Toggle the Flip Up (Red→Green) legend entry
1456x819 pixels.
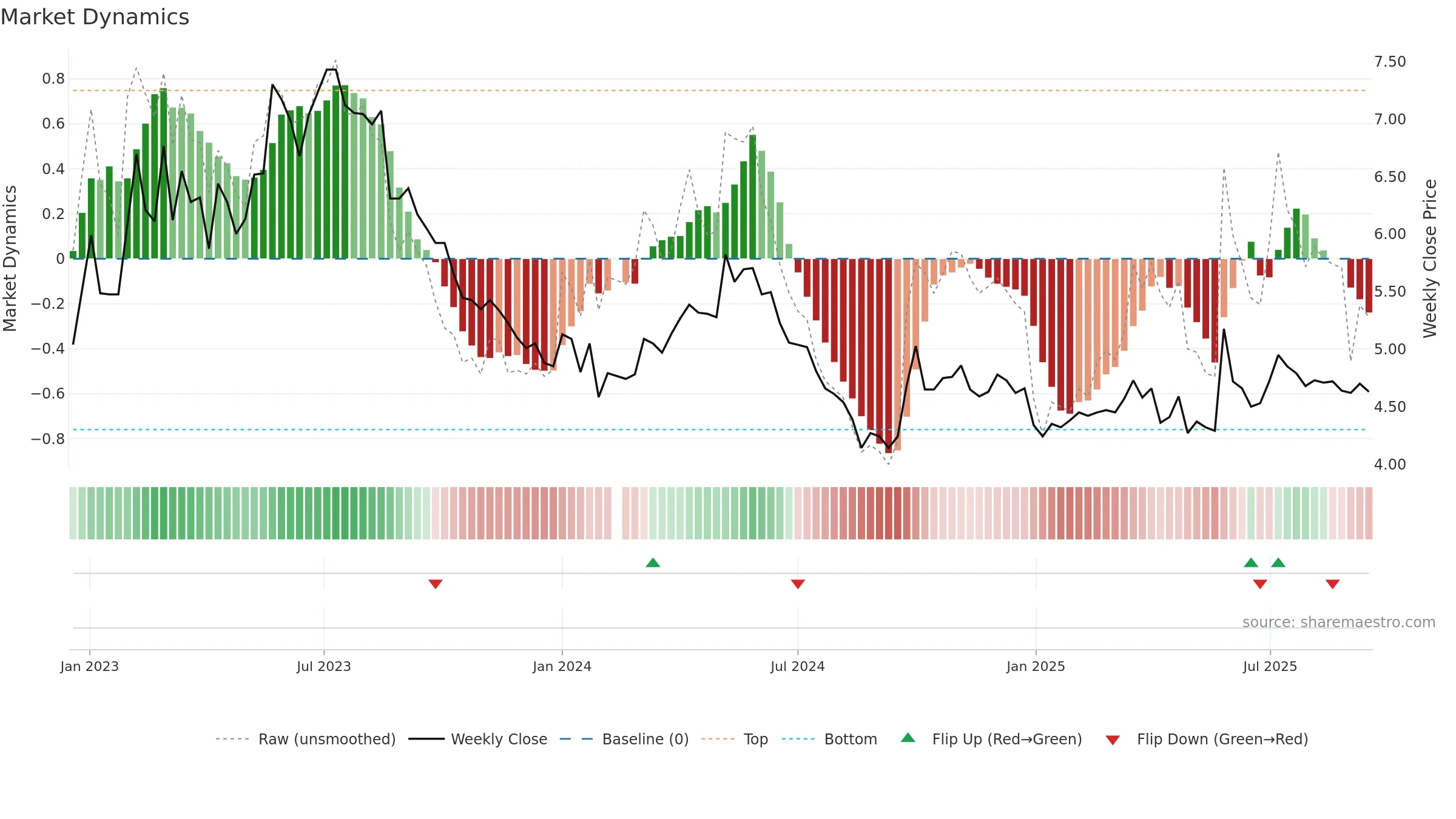[x=991, y=739]
